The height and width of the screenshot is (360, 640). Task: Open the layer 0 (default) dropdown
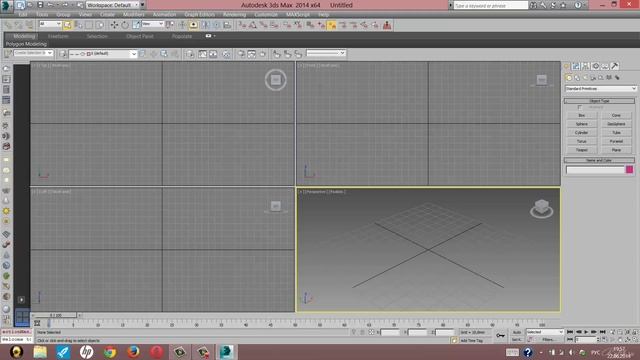tap(103, 53)
